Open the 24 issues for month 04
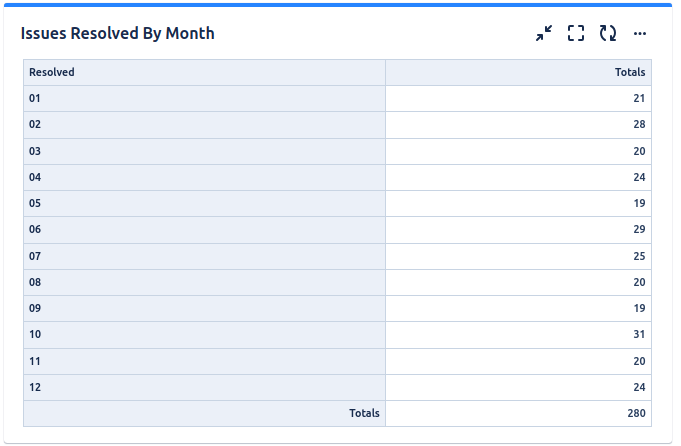 [639, 177]
